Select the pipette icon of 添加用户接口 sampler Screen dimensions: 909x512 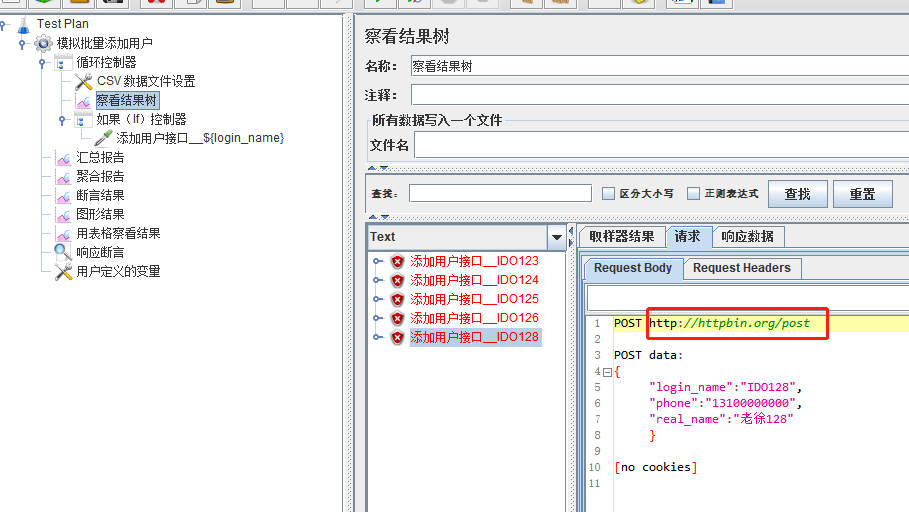(103, 138)
